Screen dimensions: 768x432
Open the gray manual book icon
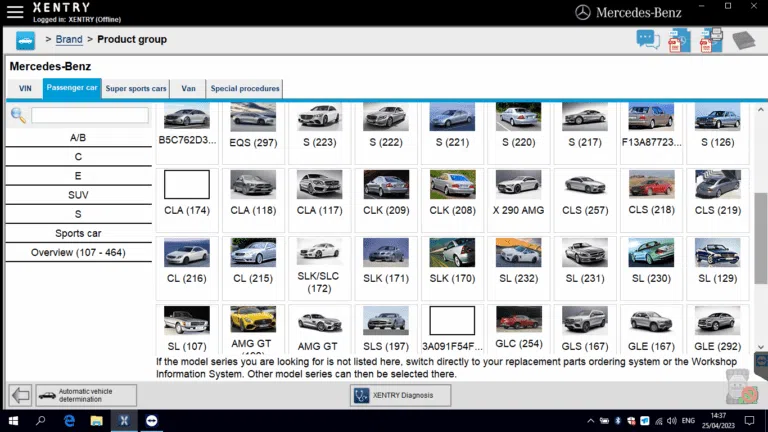click(x=744, y=41)
